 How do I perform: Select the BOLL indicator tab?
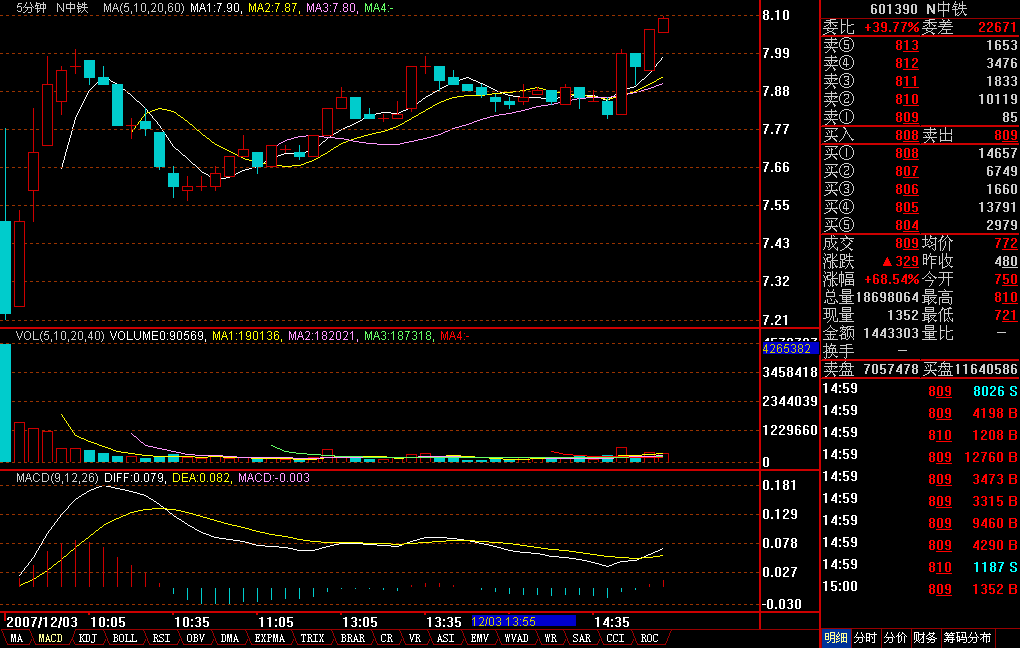click(124, 638)
